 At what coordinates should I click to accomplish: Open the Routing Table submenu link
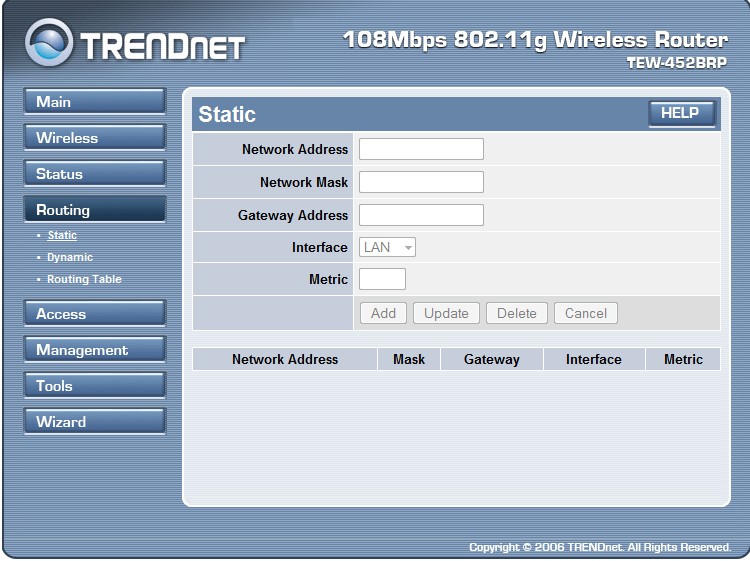click(84, 279)
